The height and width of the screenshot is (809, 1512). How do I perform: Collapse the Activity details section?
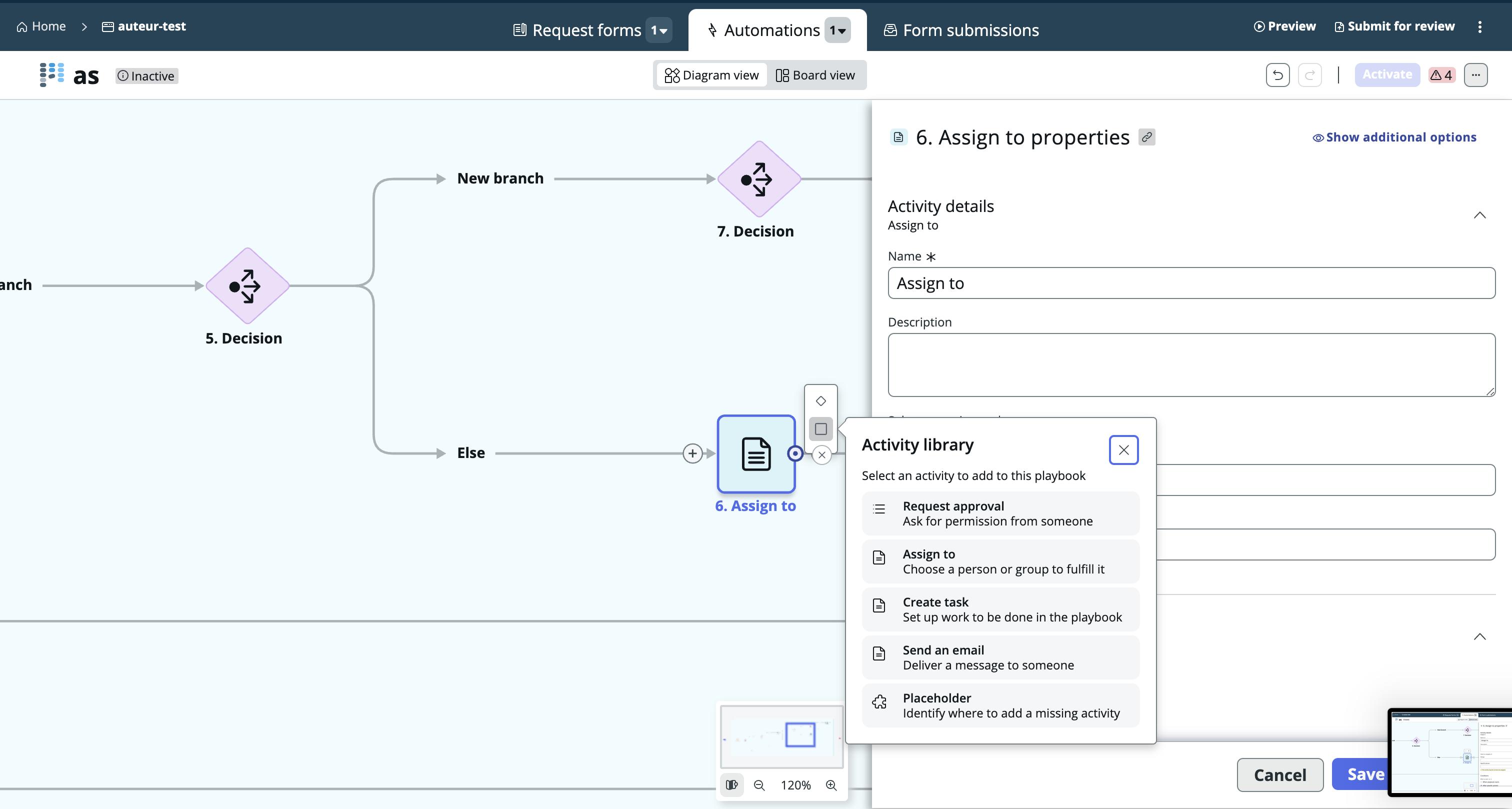(x=1479, y=215)
